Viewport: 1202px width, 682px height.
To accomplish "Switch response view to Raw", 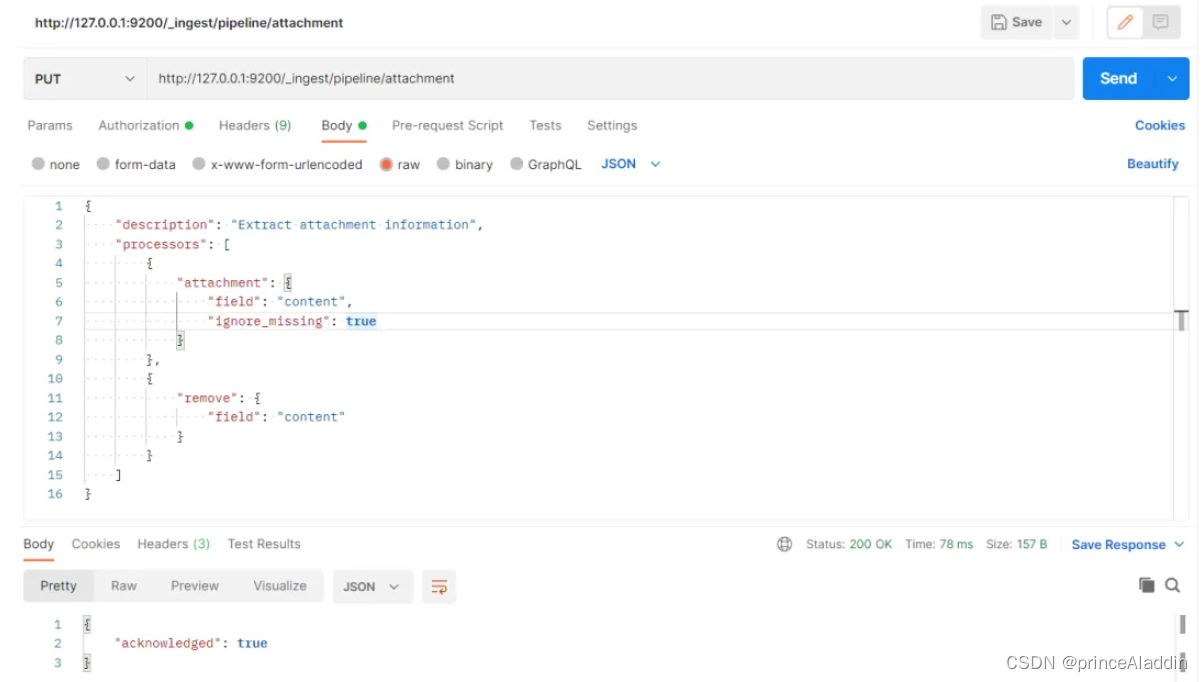I will (x=124, y=586).
